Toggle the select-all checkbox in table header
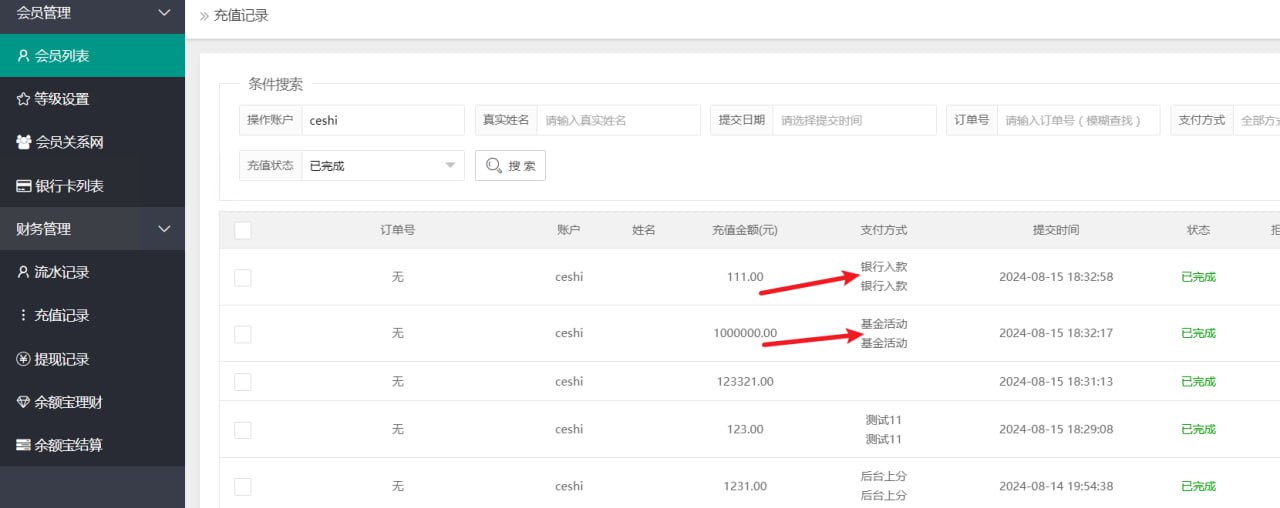 click(243, 230)
